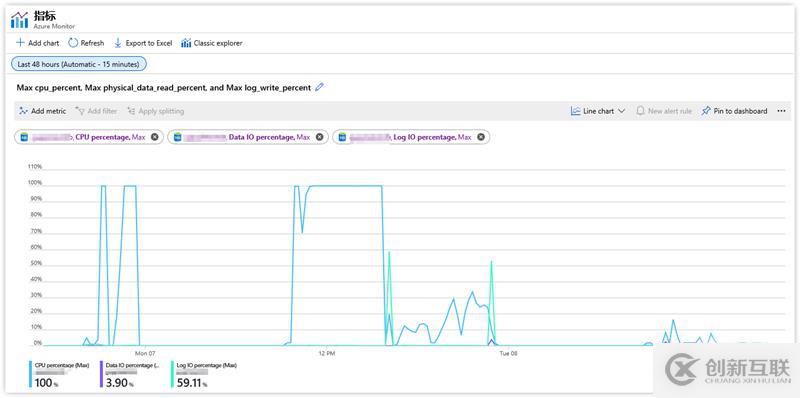Refresh the metrics chart

[x=86, y=43]
